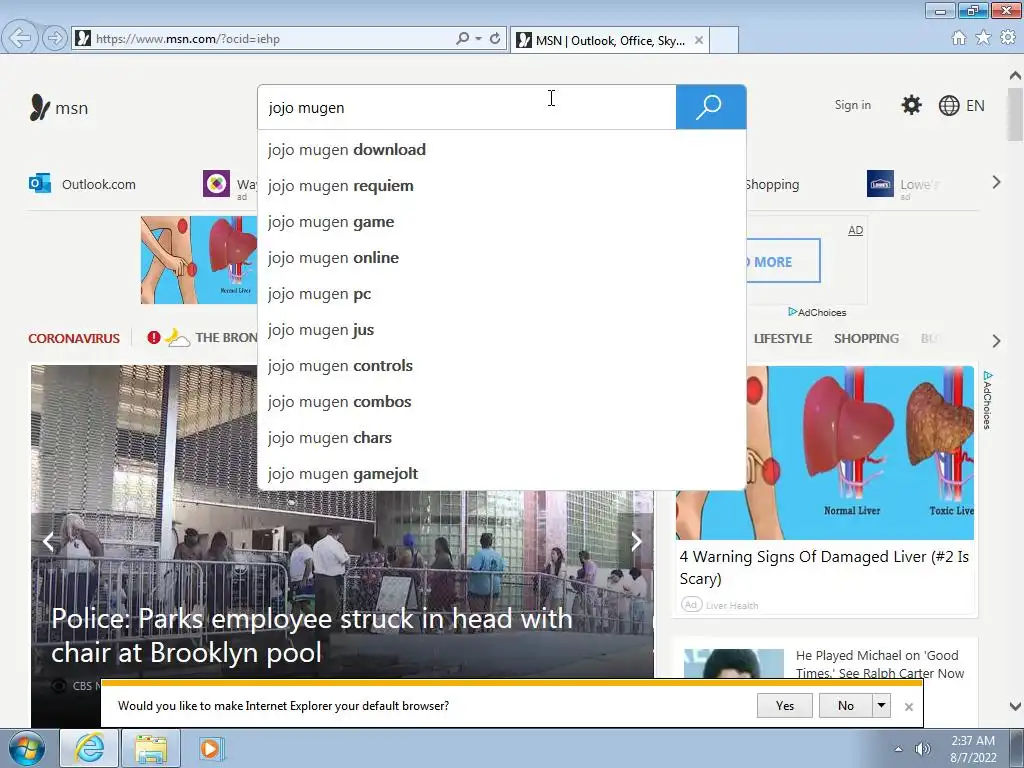
Task: Choose suggestion 'jojo mugen gamejolt'
Action: [502, 473]
